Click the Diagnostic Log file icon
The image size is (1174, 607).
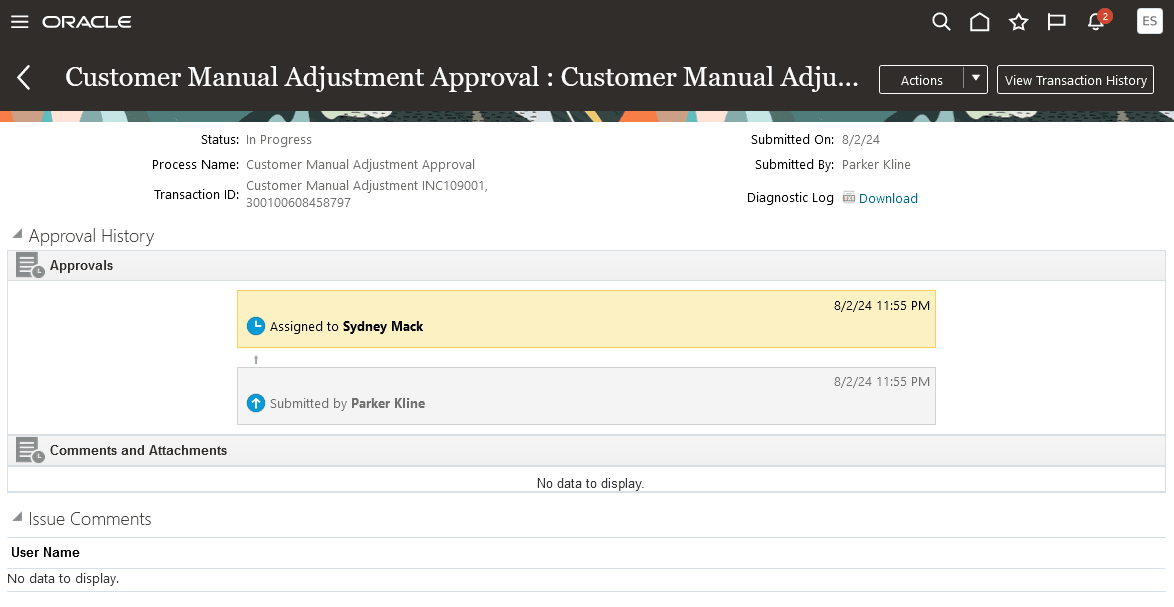[848, 198]
